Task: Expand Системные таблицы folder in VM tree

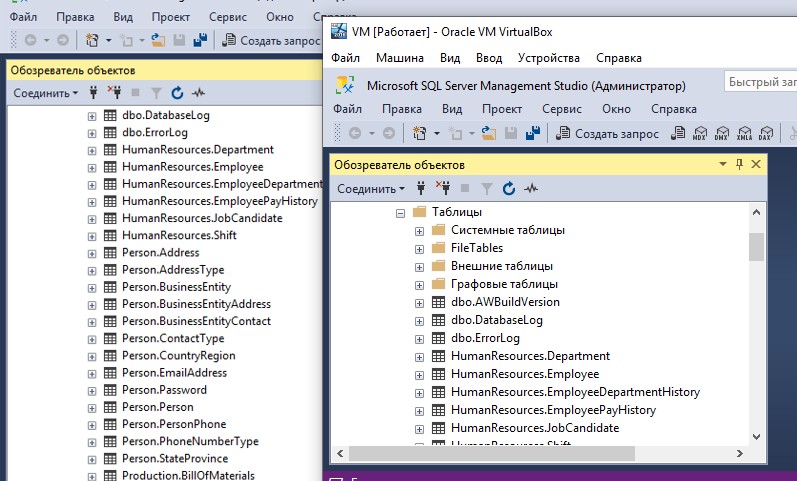Action: coord(419,231)
